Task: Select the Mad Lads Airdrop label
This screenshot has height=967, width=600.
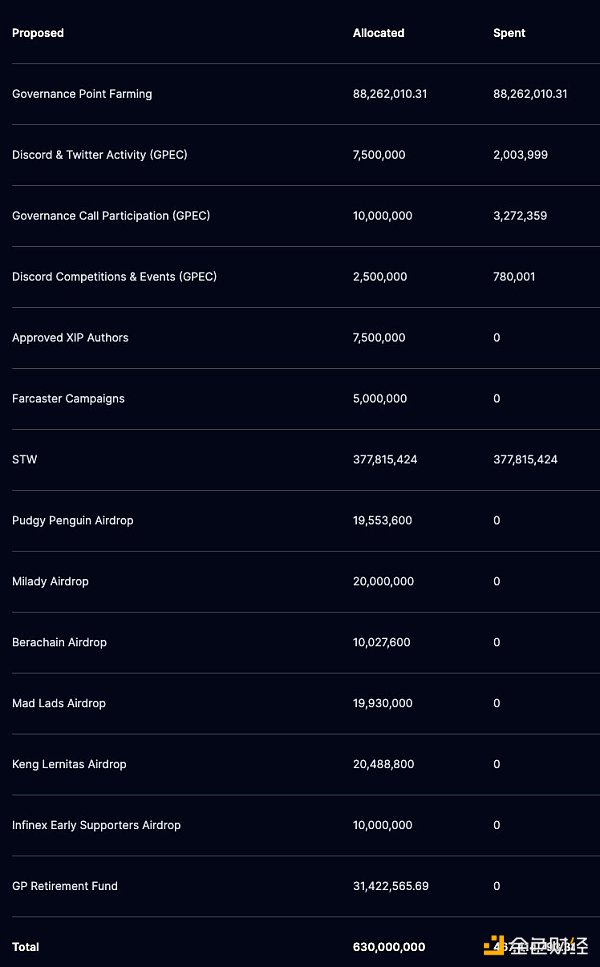Action: click(59, 704)
